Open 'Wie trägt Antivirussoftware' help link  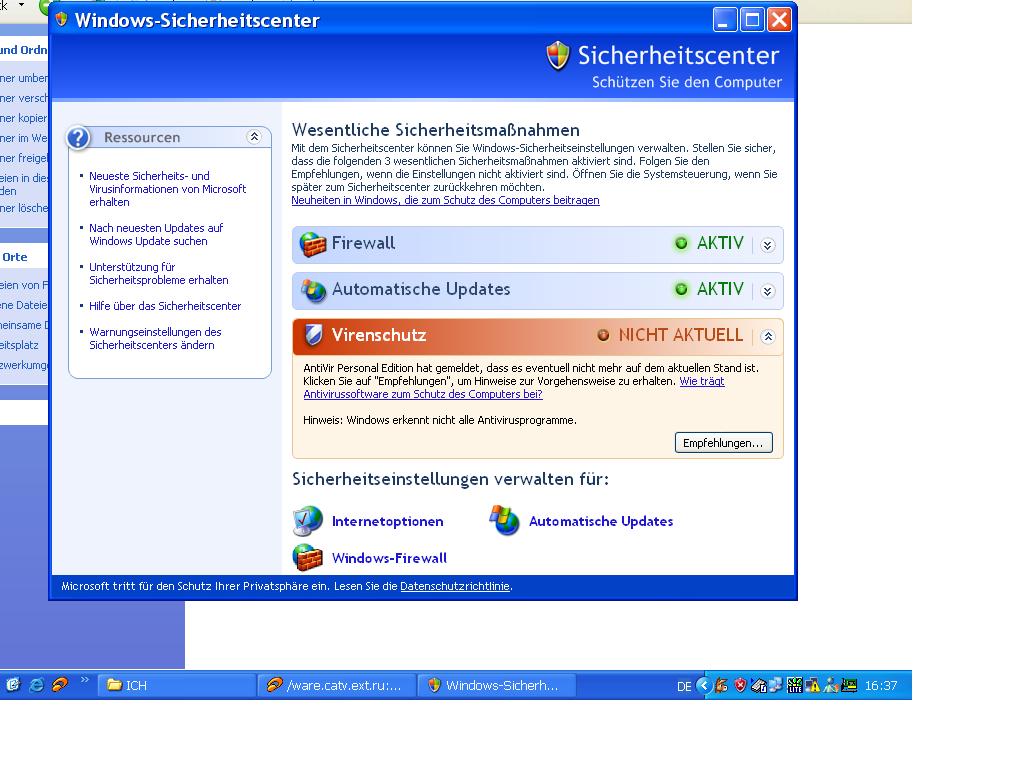click(x=514, y=388)
